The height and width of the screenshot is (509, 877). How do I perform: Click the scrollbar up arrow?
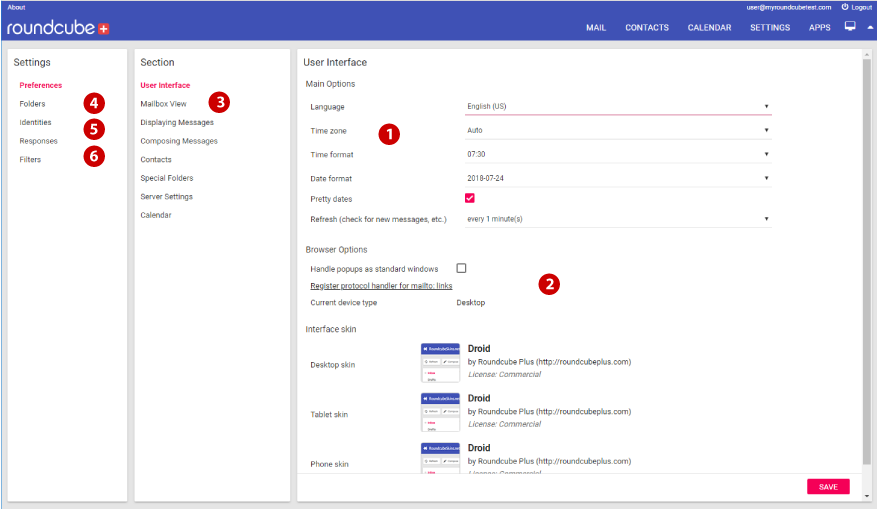pos(867,55)
